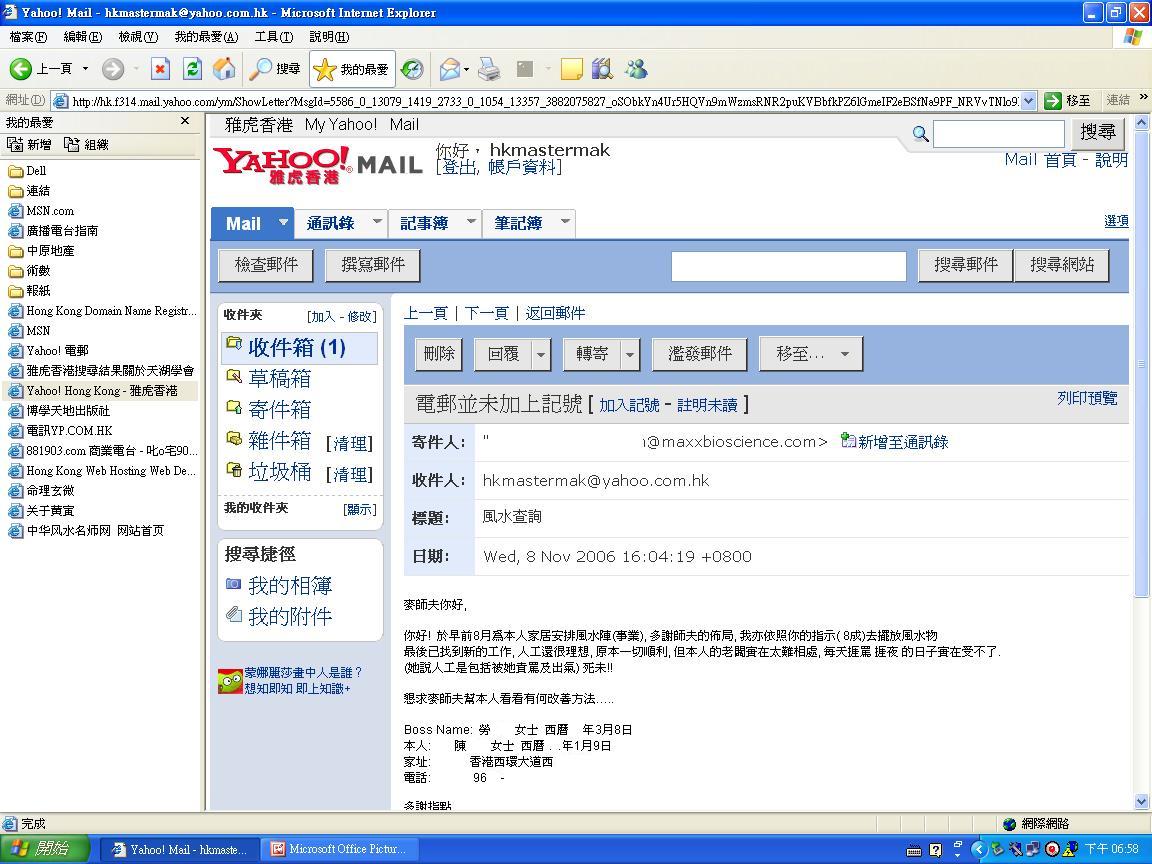Click the Drafts folder icon
This screenshot has height=864, width=1152.
click(x=234, y=376)
